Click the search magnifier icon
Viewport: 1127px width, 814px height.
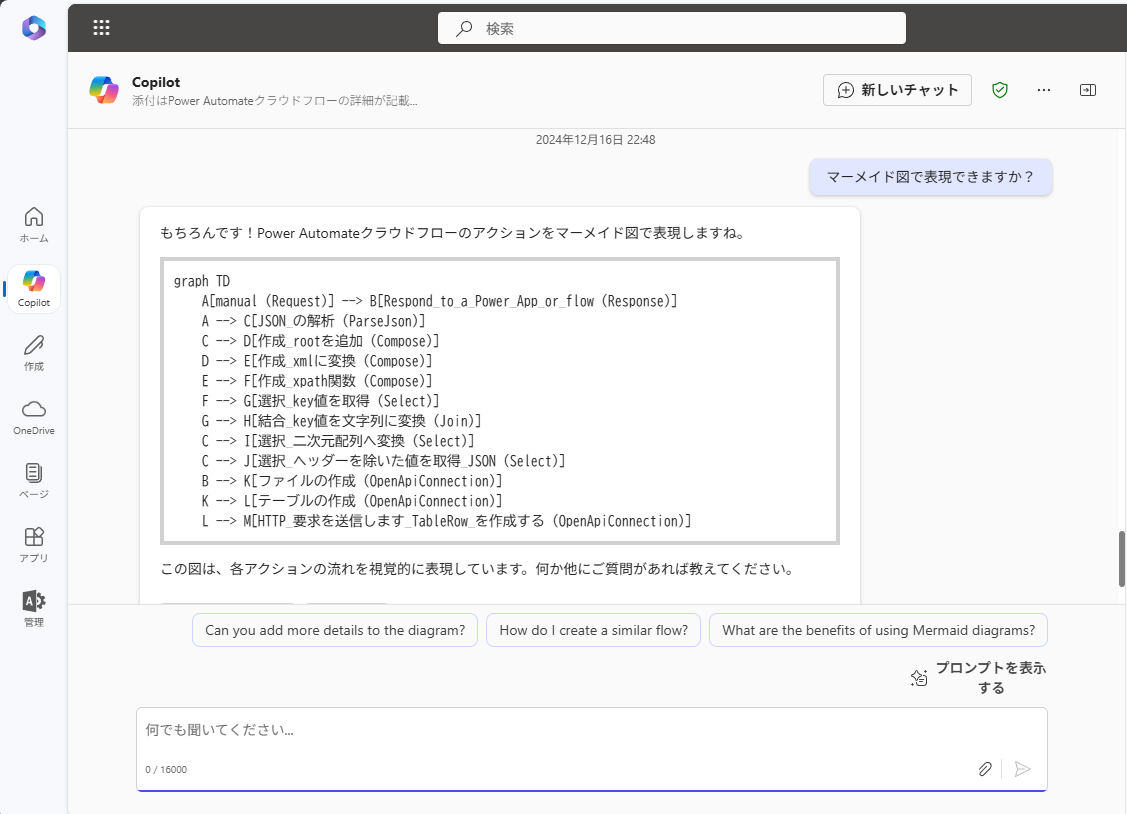click(464, 28)
